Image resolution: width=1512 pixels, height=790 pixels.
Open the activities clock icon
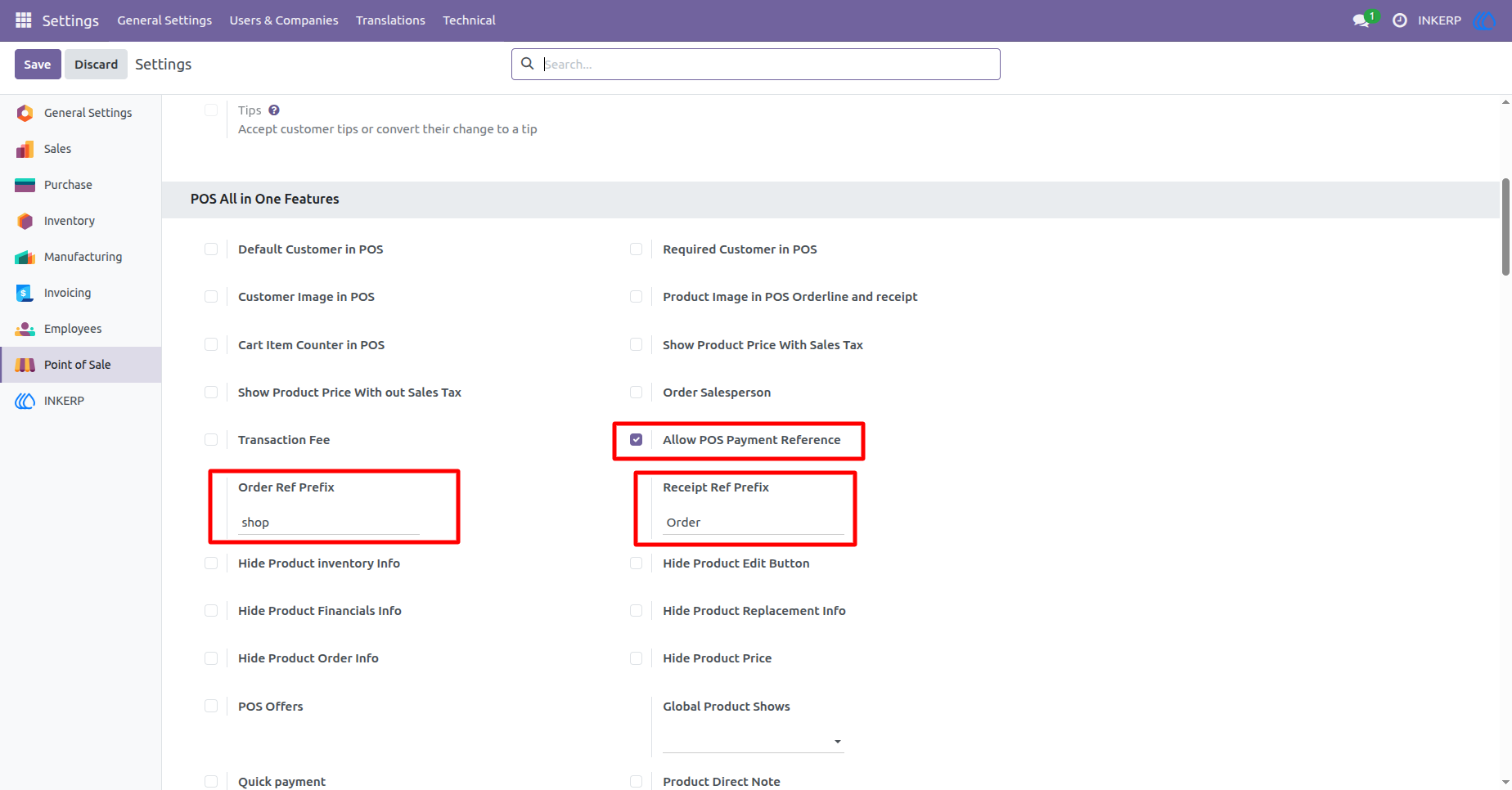pos(1400,20)
